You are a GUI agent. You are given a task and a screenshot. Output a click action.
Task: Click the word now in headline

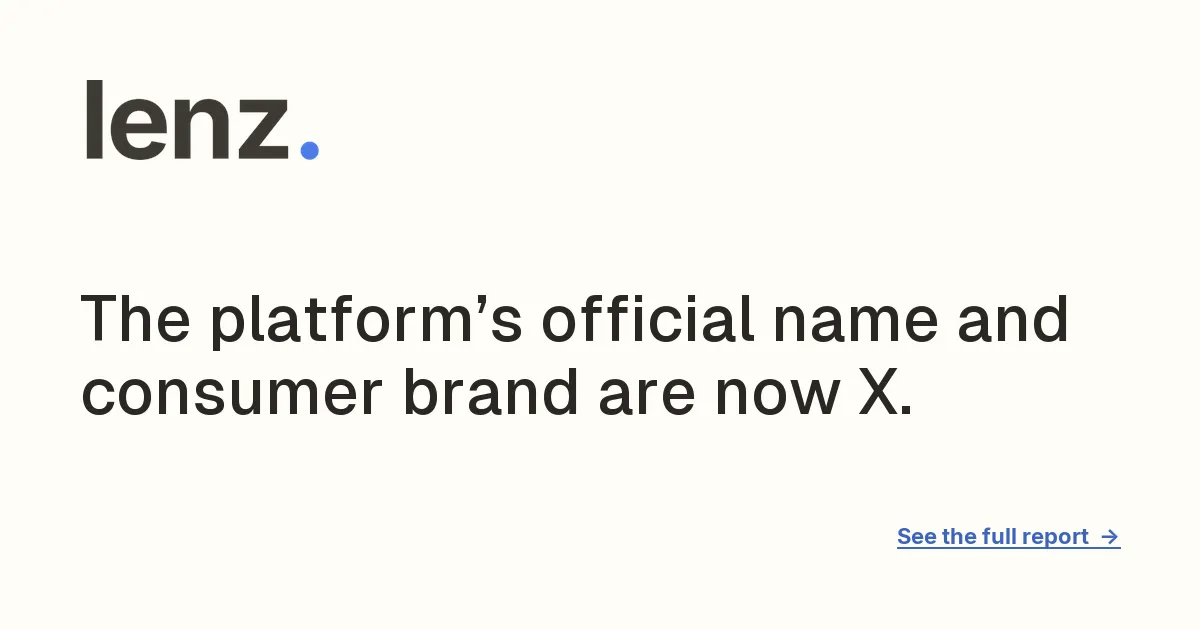click(x=776, y=398)
